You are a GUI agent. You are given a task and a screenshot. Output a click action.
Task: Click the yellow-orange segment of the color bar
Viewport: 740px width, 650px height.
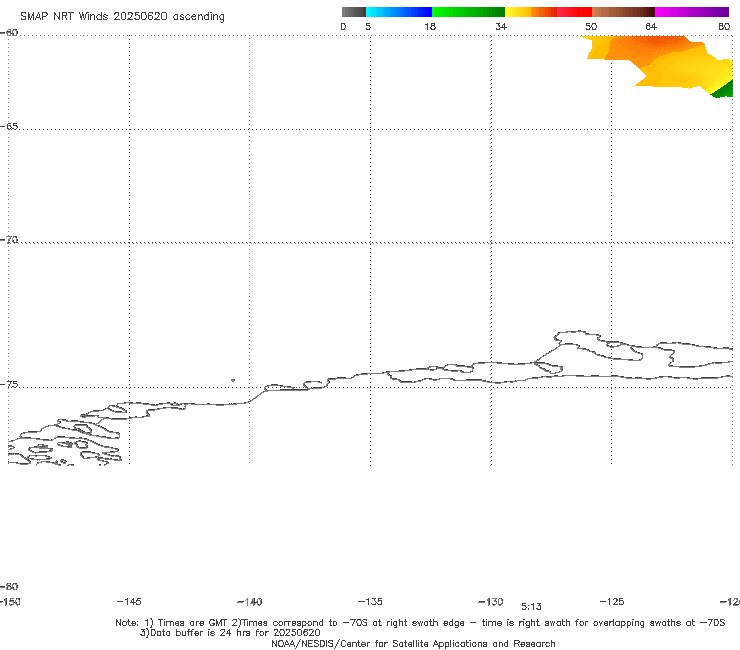tap(531, 12)
